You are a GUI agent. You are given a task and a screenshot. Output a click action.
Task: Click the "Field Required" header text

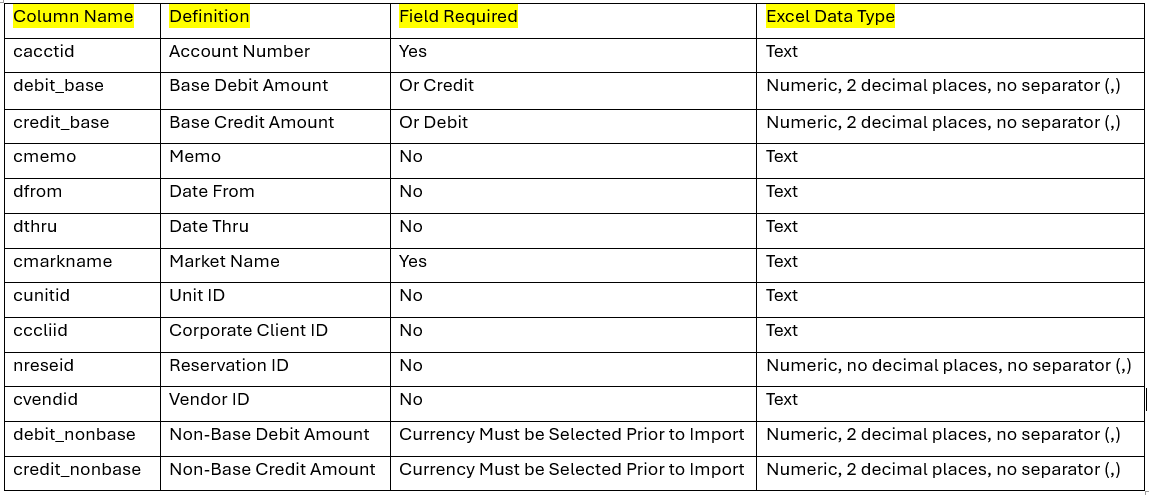pyautogui.click(x=458, y=16)
